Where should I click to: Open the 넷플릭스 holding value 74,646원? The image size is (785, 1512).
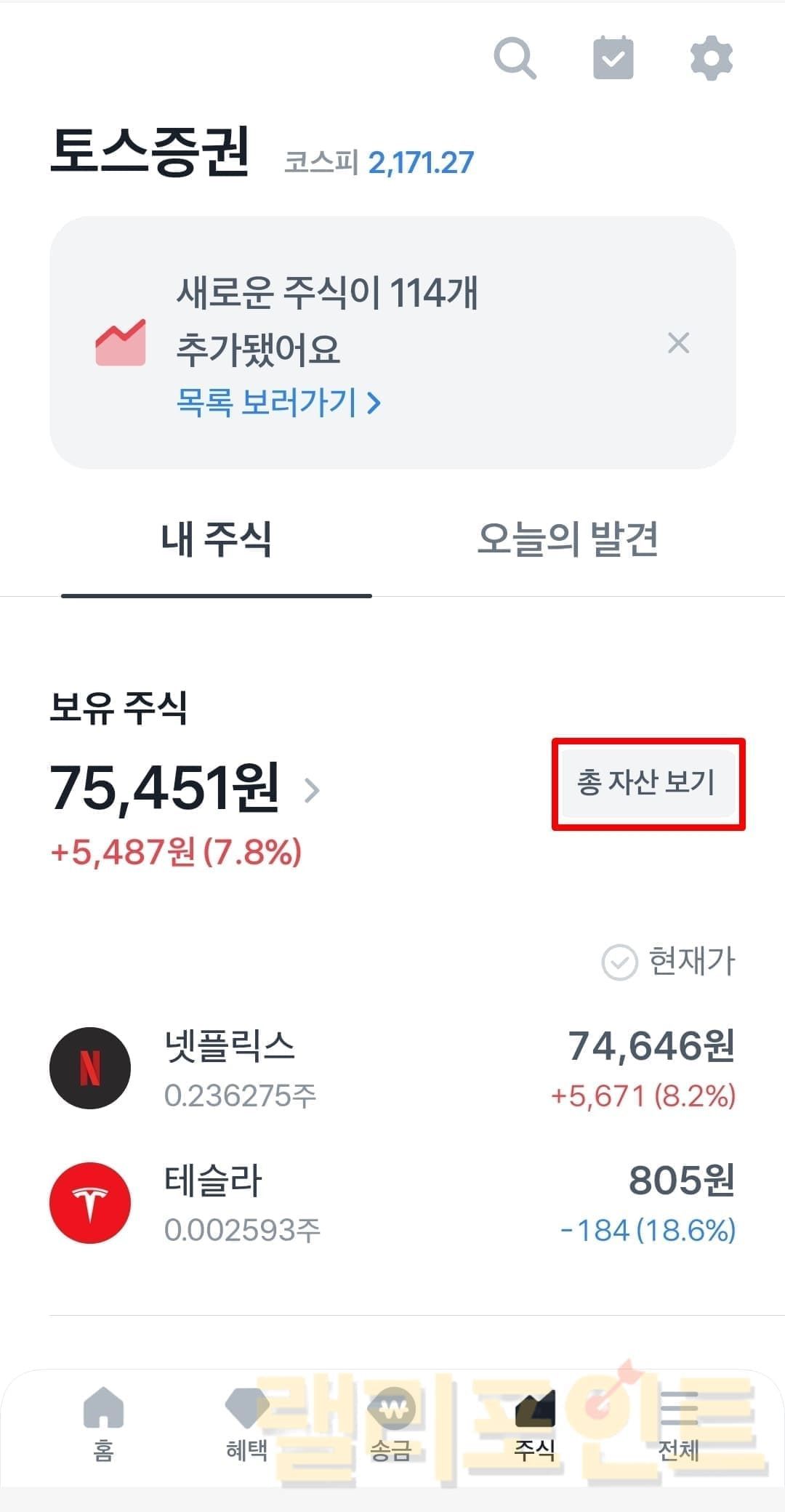[x=651, y=1046]
